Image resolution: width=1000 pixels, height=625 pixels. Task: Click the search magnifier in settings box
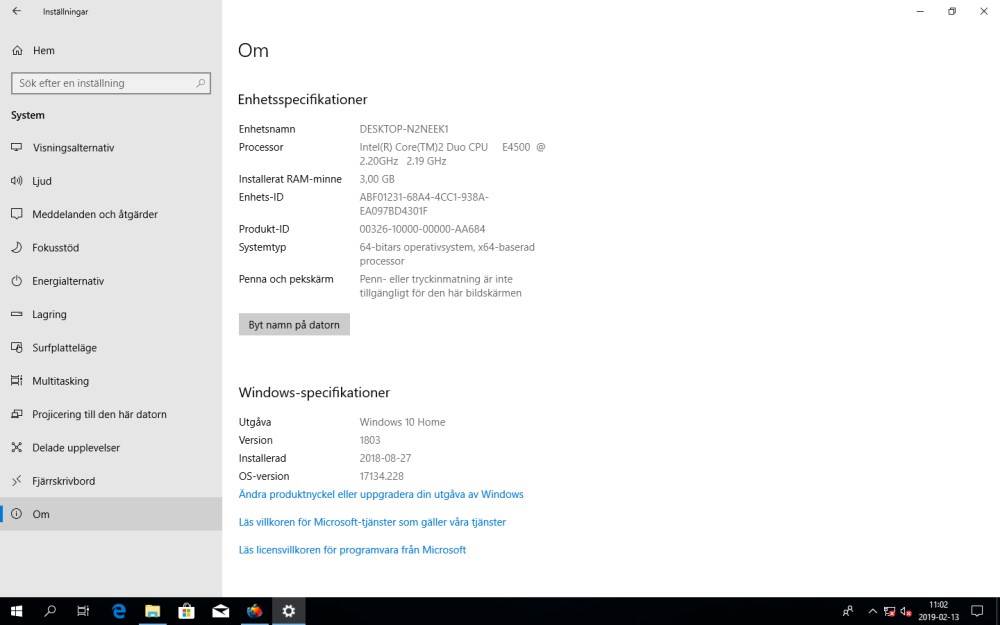pyautogui.click(x=200, y=83)
